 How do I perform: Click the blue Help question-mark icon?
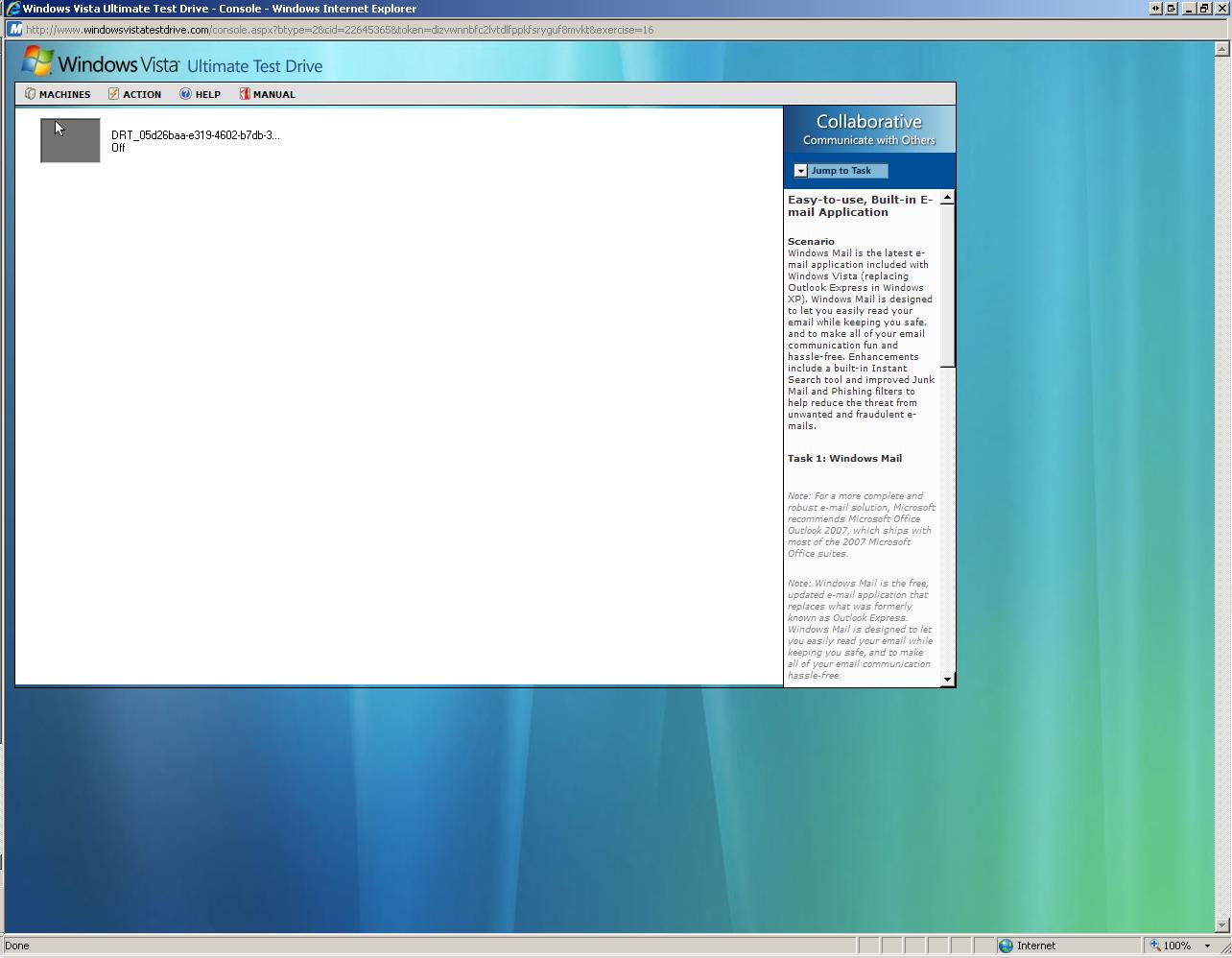(185, 94)
